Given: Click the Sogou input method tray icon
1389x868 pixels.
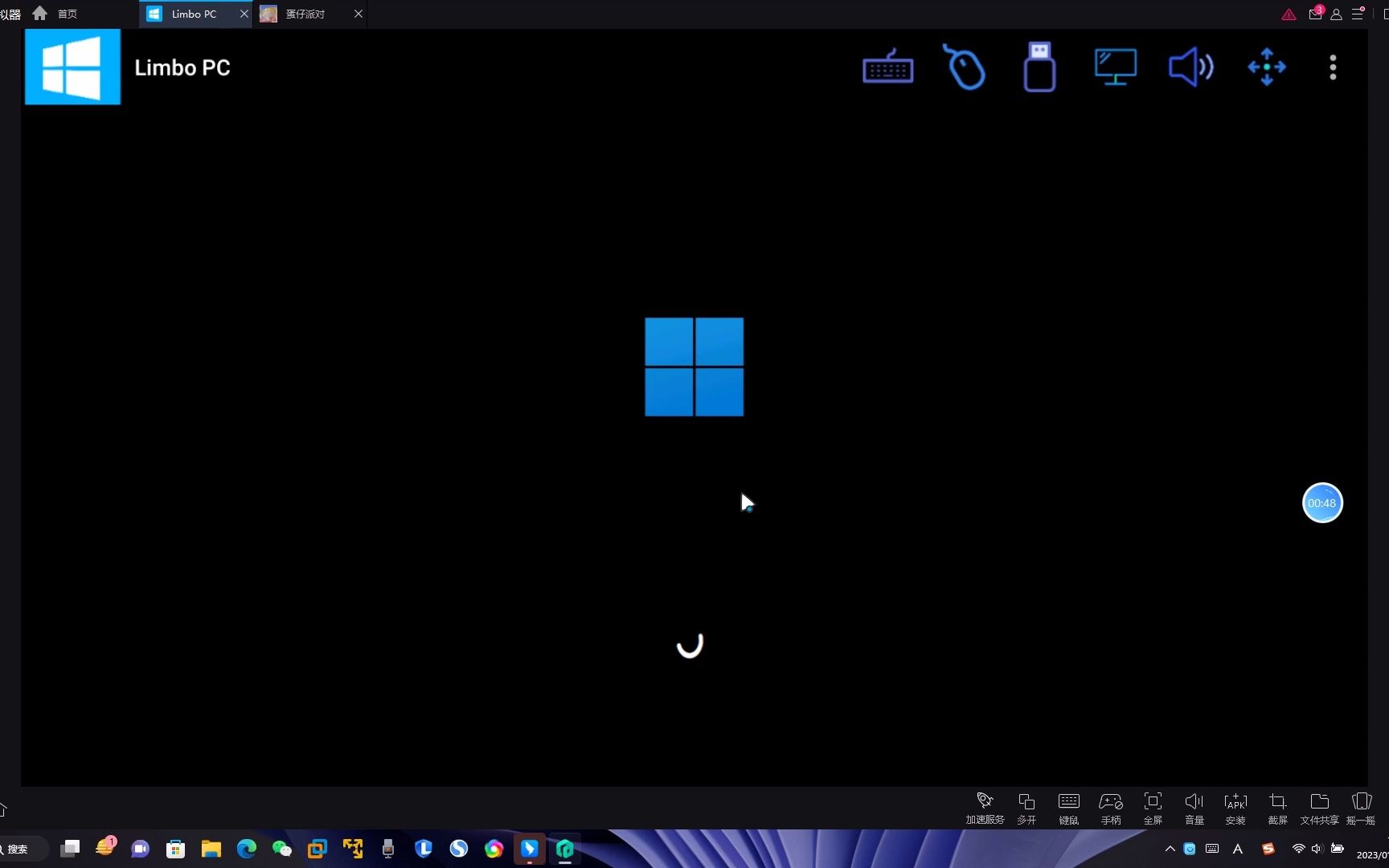Looking at the screenshot, I should point(1268,849).
